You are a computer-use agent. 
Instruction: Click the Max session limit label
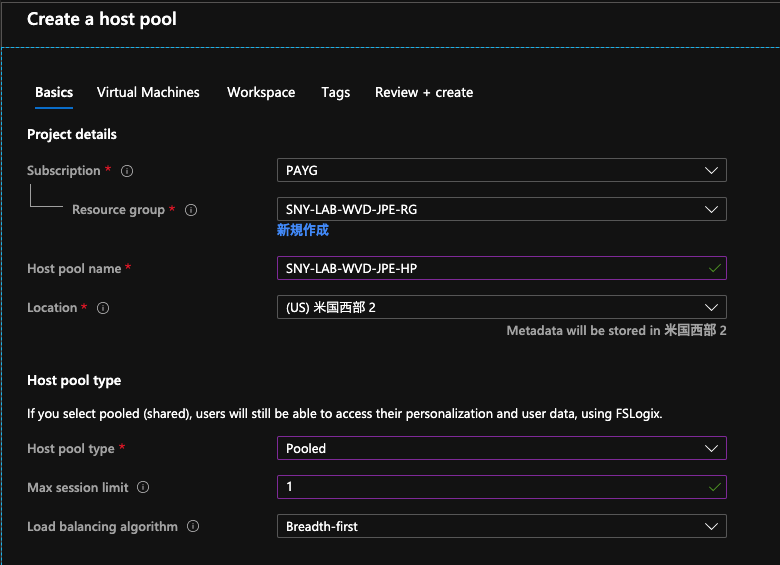click(x=78, y=487)
